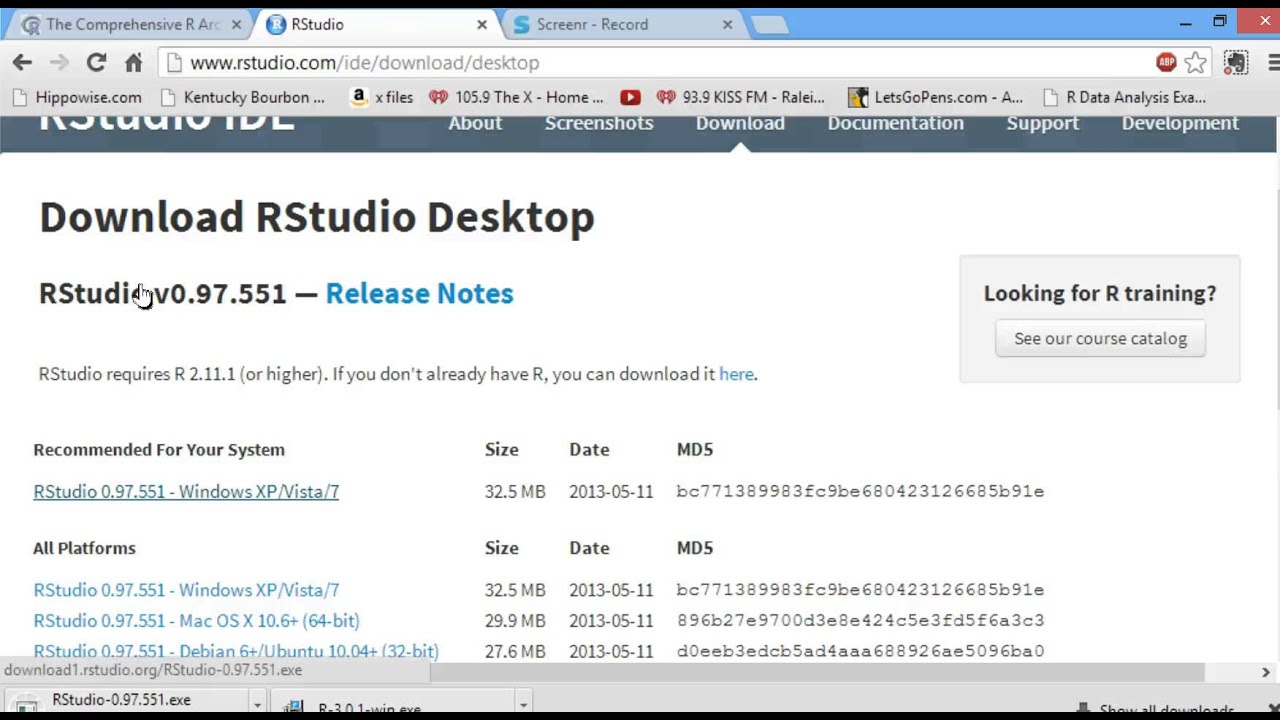This screenshot has width=1280, height=720.
Task: Open the About menu item
Action: point(475,123)
